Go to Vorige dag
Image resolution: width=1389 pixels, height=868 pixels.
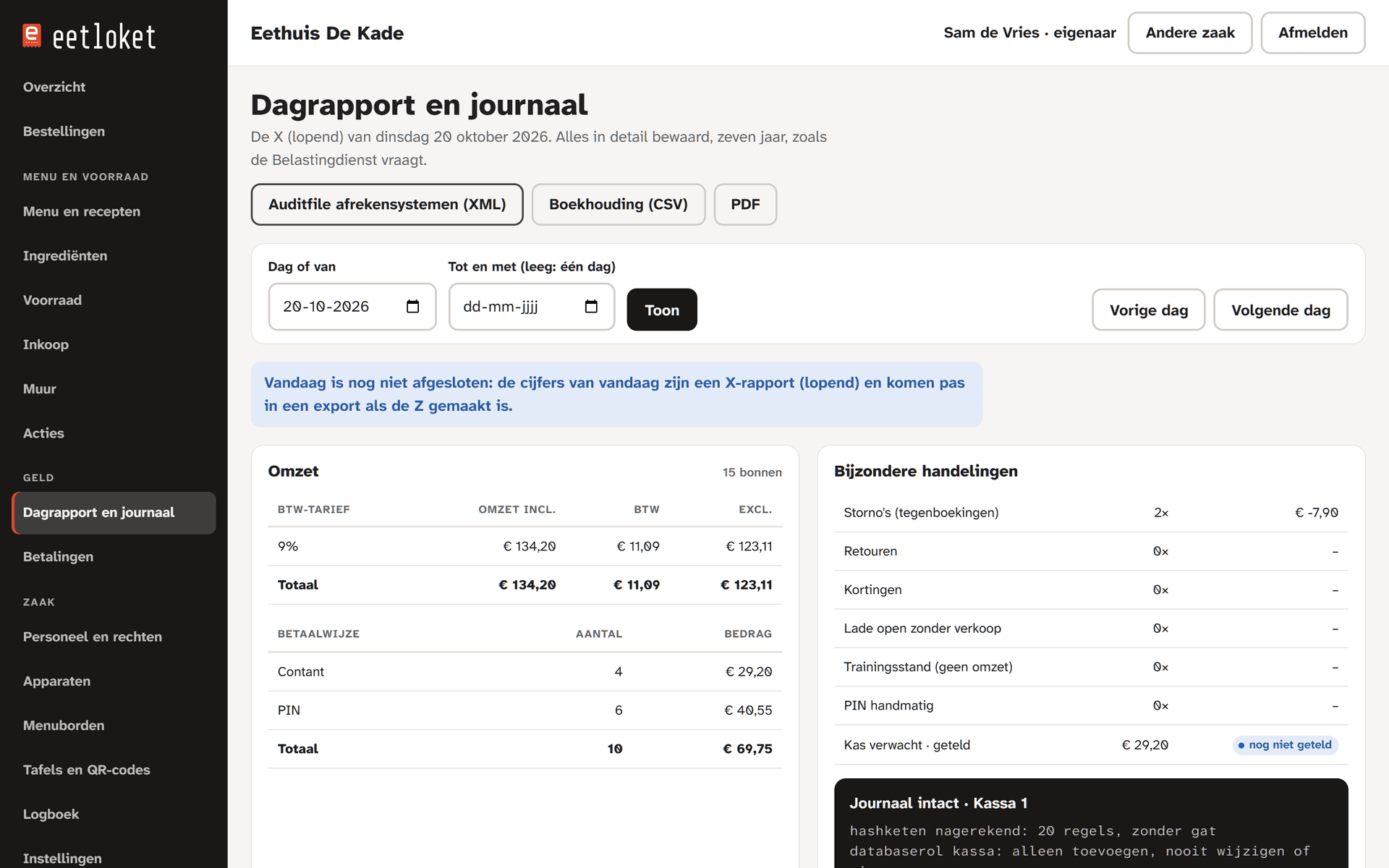coord(1149,310)
